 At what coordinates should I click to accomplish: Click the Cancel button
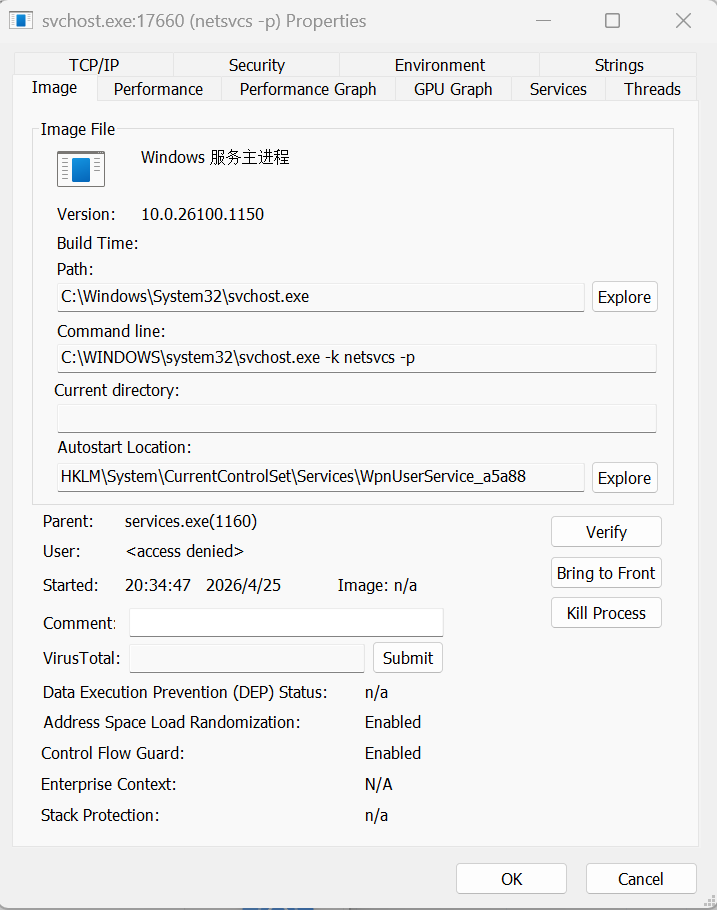[x=641, y=879]
